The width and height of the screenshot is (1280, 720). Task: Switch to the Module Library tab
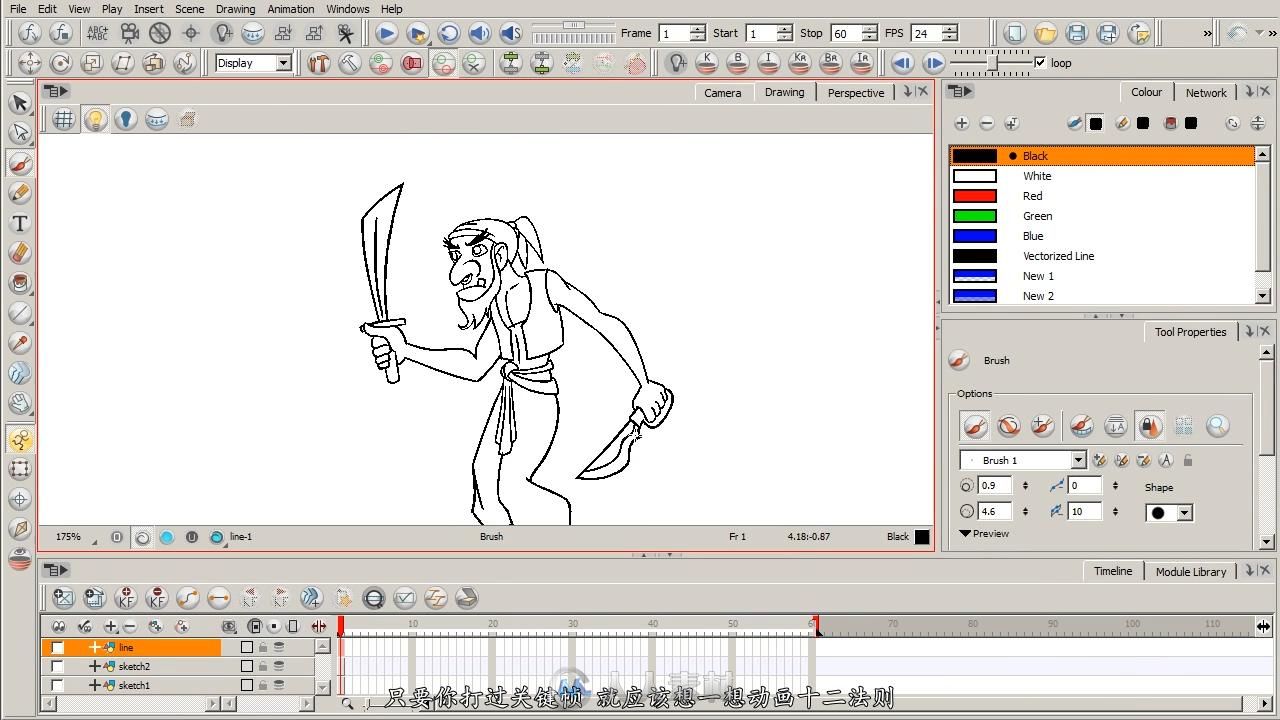[1190, 571]
